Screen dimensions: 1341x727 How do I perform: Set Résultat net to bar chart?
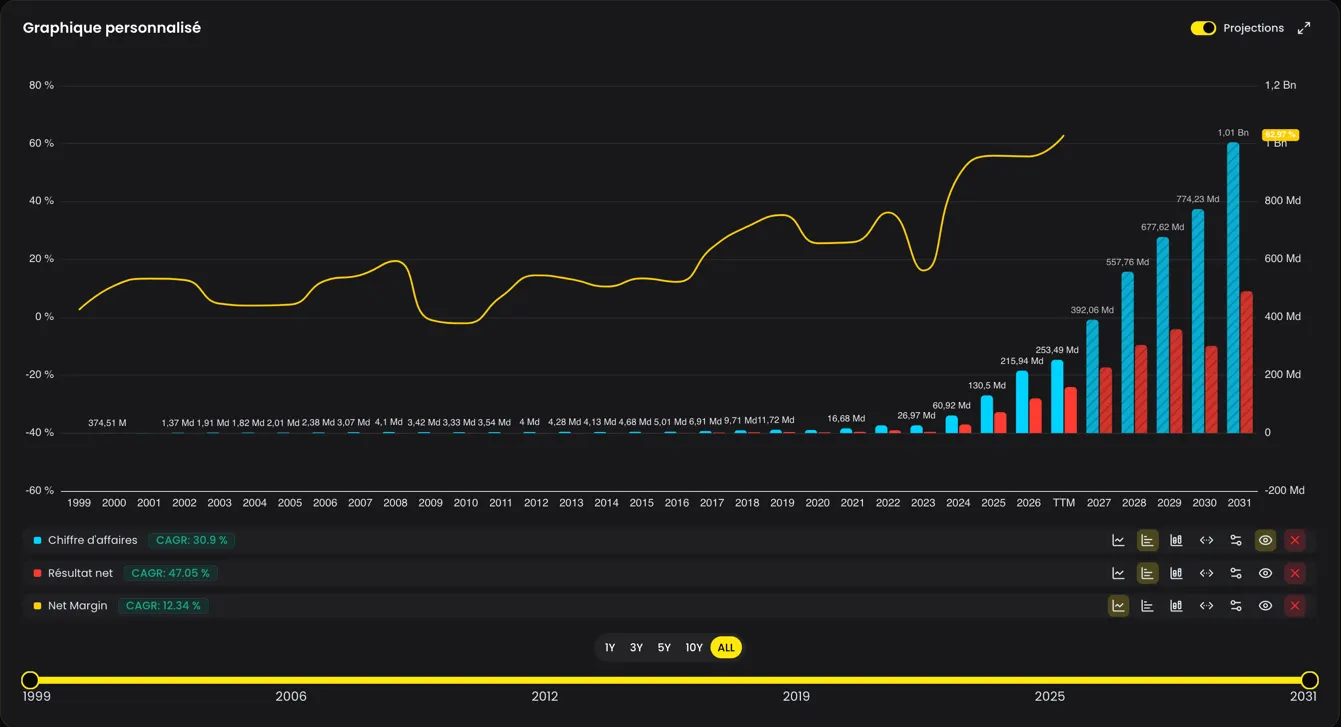pyautogui.click(x=1147, y=573)
